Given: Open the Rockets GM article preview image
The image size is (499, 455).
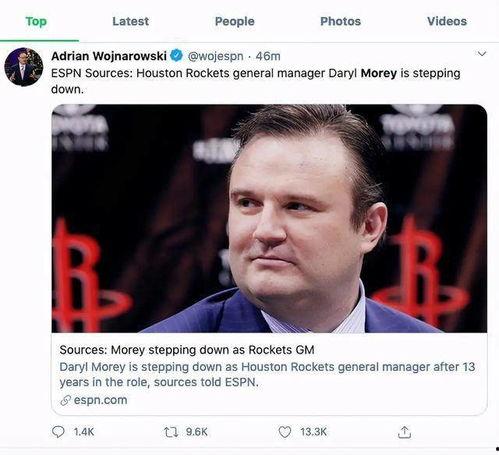Looking at the screenshot, I should 269,218.
